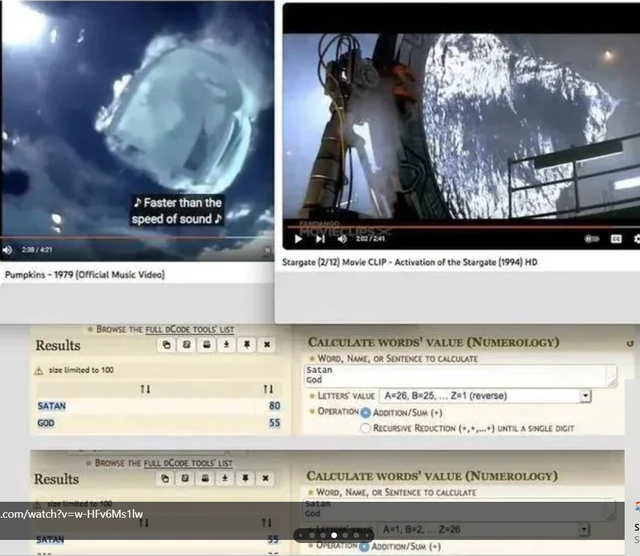640x556 pixels.
Task: Copy results in lower Results panel
Action: 165,478
